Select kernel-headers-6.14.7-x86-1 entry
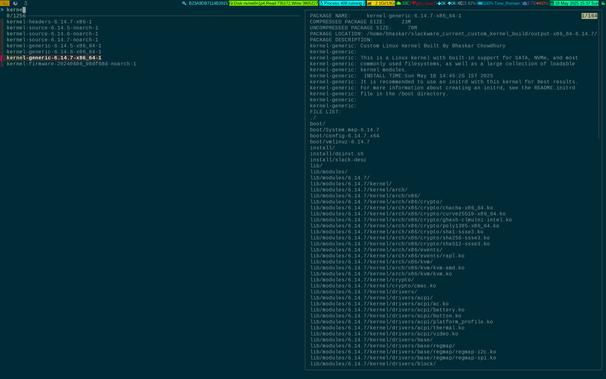606x379 pixels. 49,22
